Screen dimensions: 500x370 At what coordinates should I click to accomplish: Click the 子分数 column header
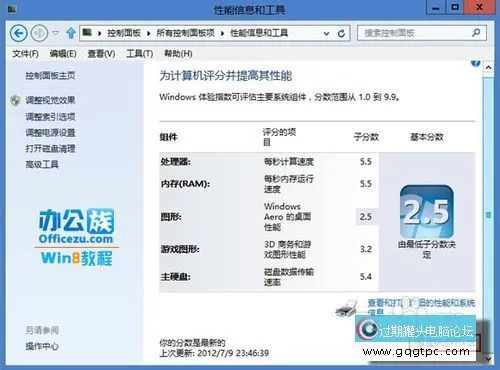[366, 137]
